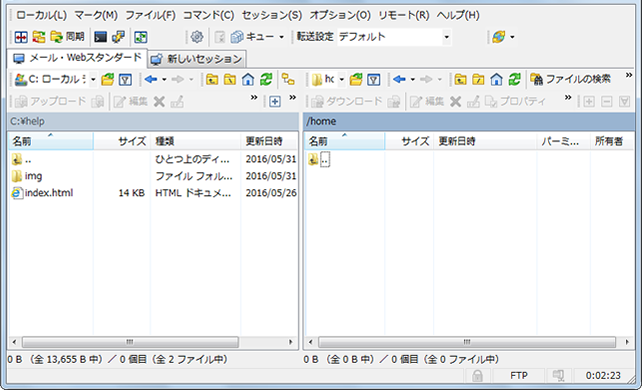Open the コマンド(C) menu
Screen dimensions: 642x390
(208, 16)
